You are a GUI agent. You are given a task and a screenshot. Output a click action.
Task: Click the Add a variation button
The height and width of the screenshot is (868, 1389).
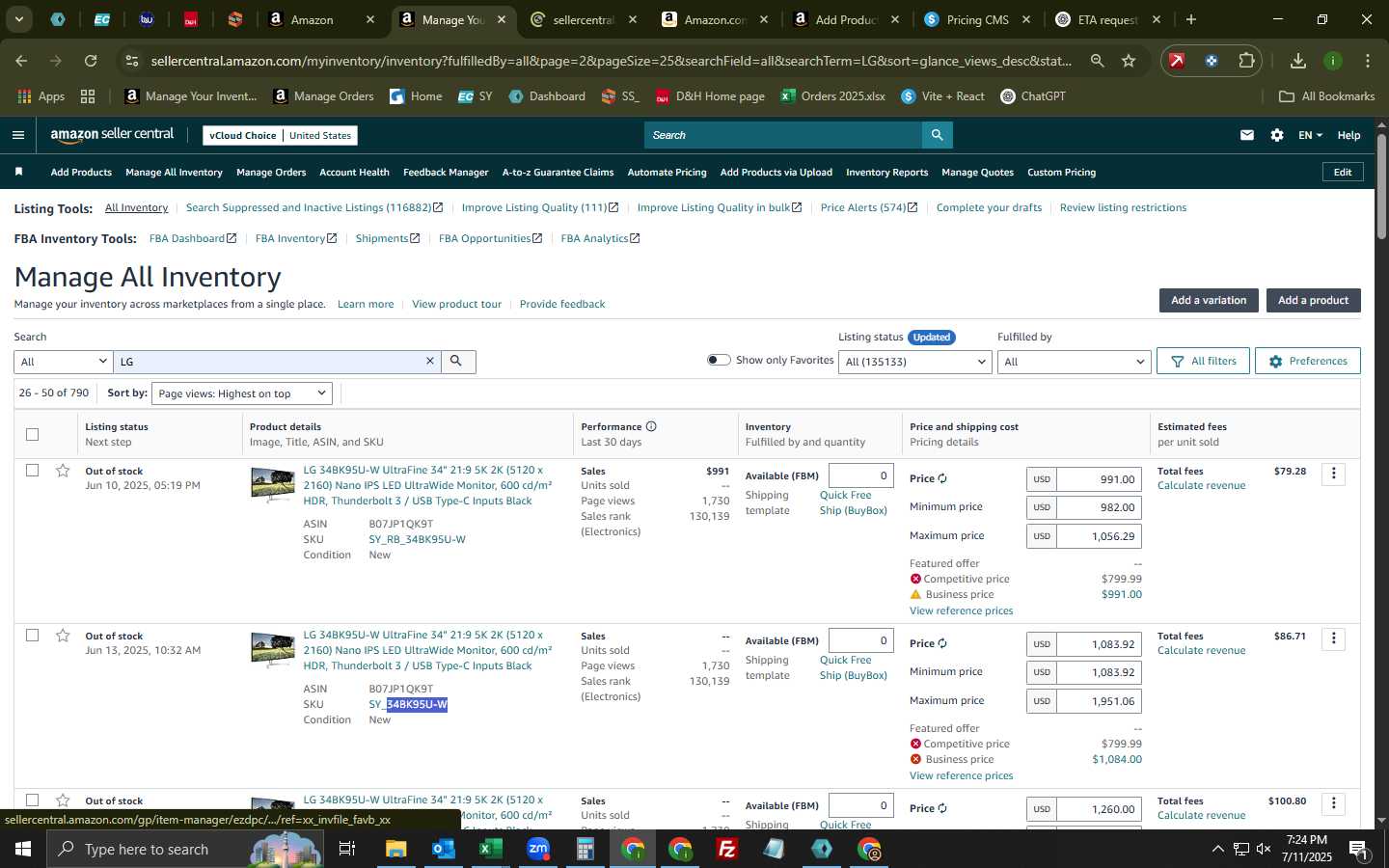point(1209,301)
